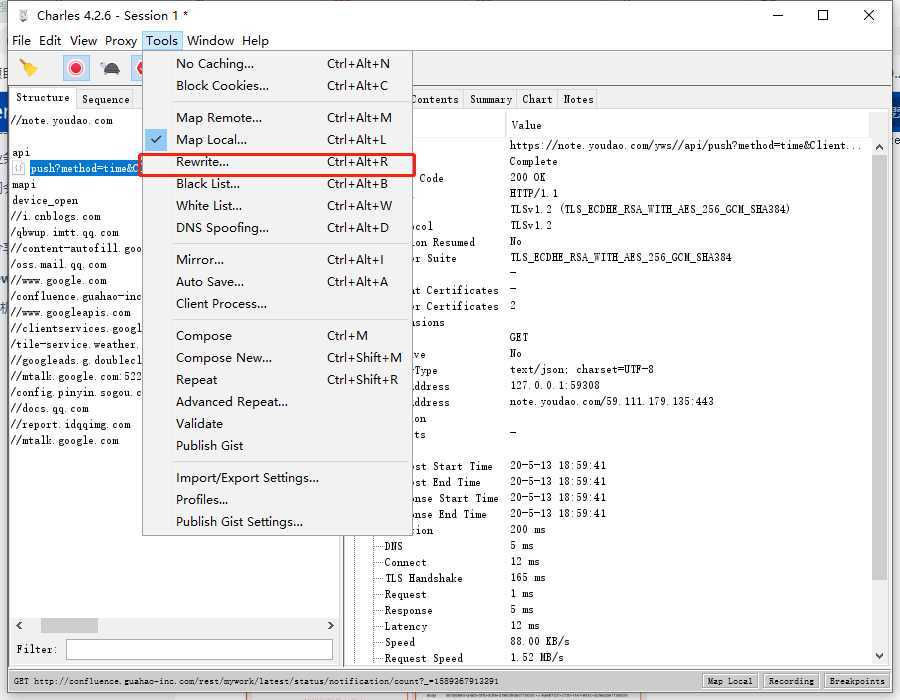Open the View menu
The width and height of the screenshot is (900, 700).
click(x=83, y=41)
